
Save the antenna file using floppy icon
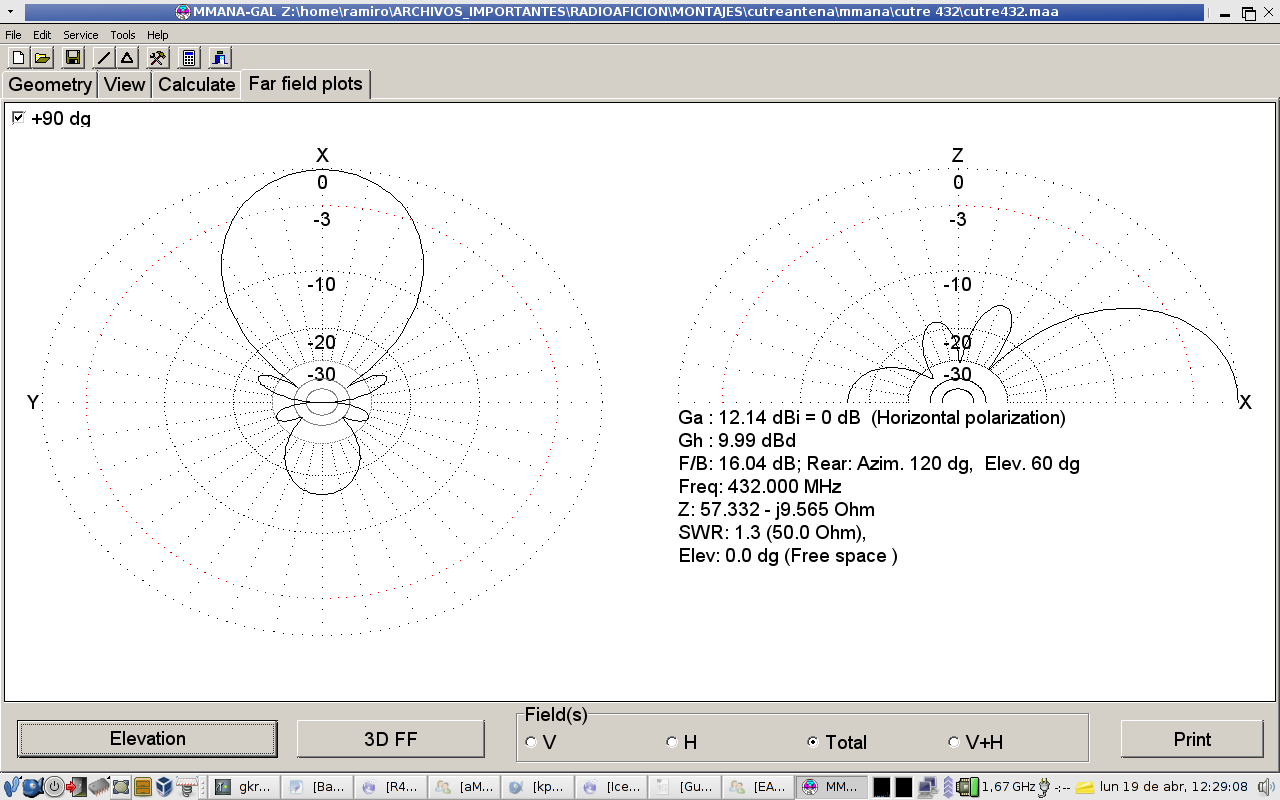pyautogui.click(x=73, y=58)
